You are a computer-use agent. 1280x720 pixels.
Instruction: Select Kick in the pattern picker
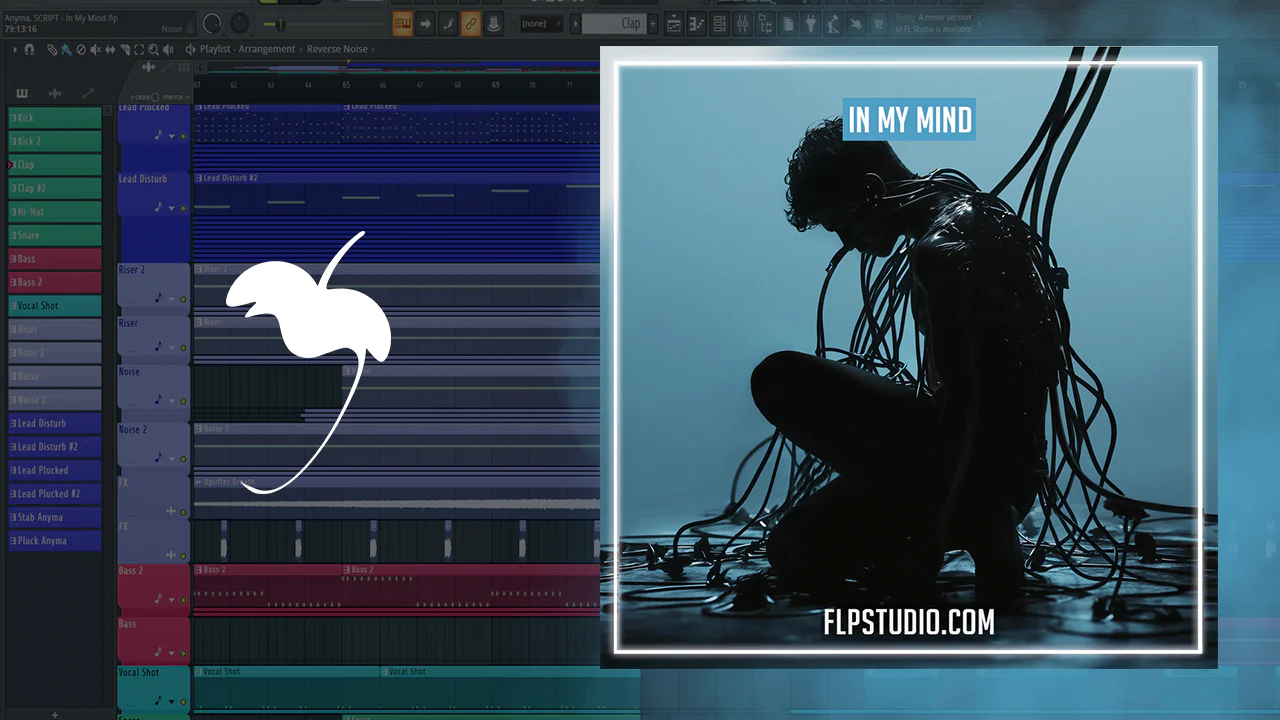(x=55, y=118)
